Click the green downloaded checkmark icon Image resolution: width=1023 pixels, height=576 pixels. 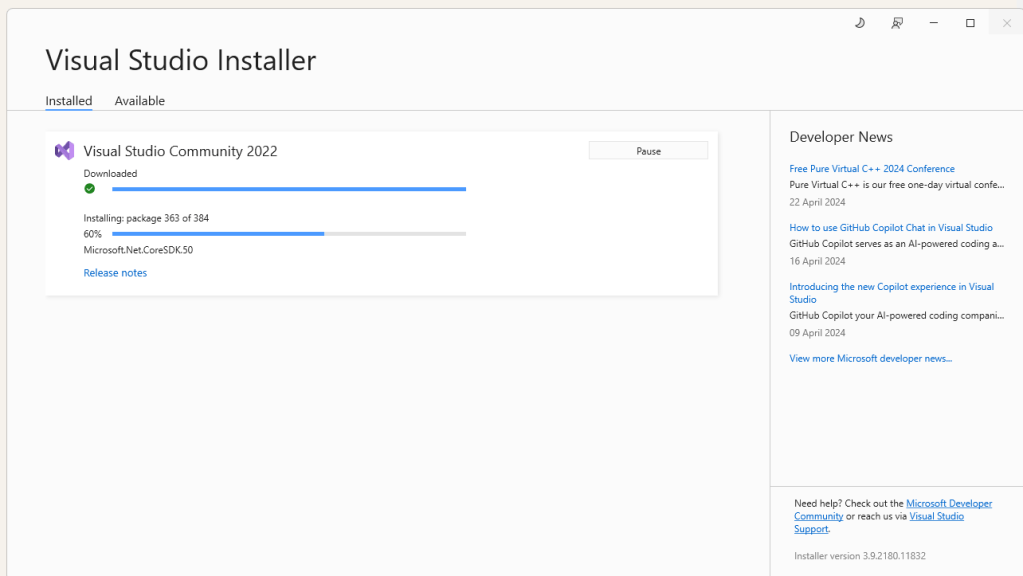tap(89, 189)
